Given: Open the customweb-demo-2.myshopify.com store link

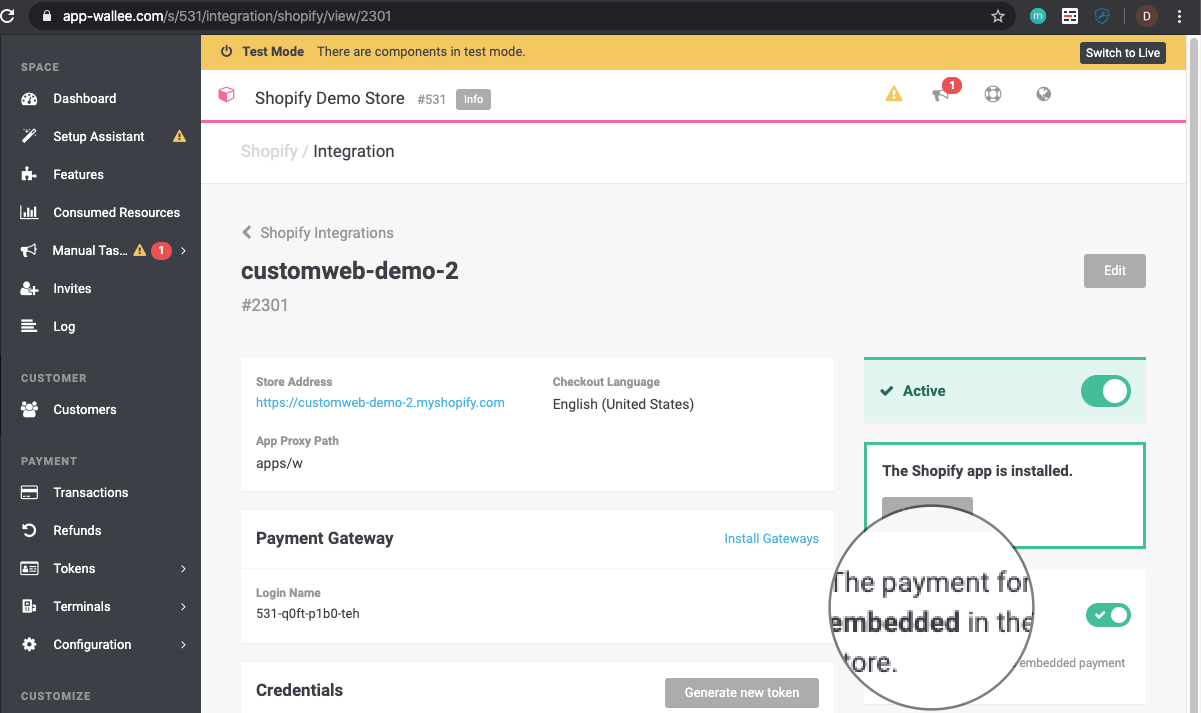Looking at the screenshot, I should (x=380, y=403).
